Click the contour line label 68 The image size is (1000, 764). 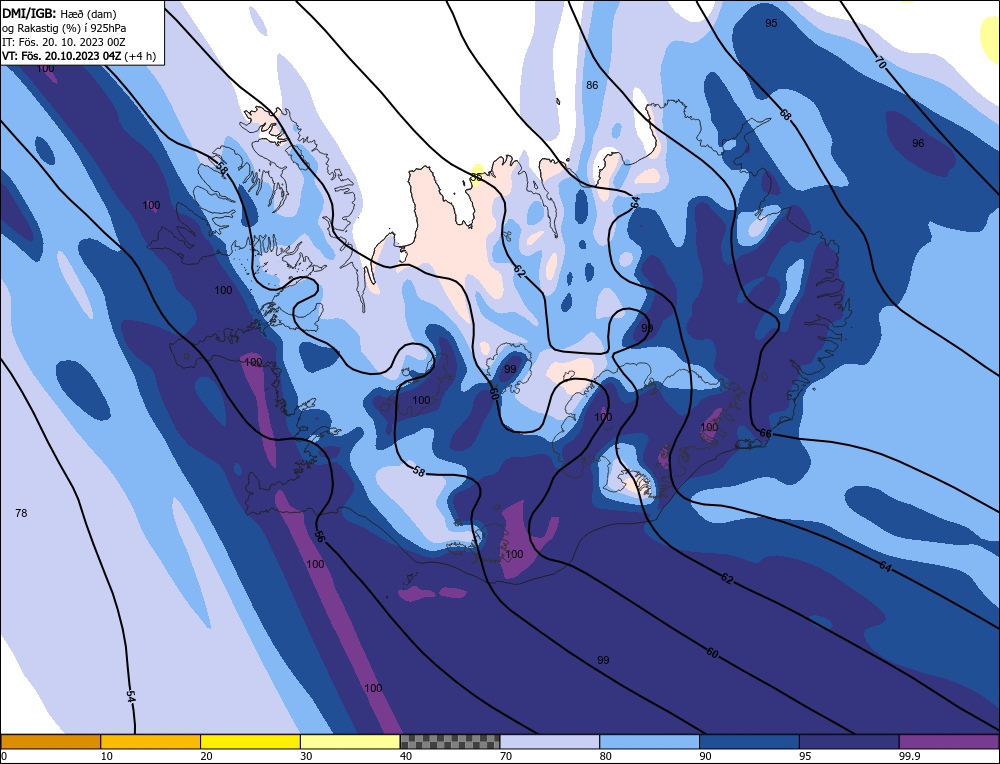pyautogui.click(x=785, y=115)
